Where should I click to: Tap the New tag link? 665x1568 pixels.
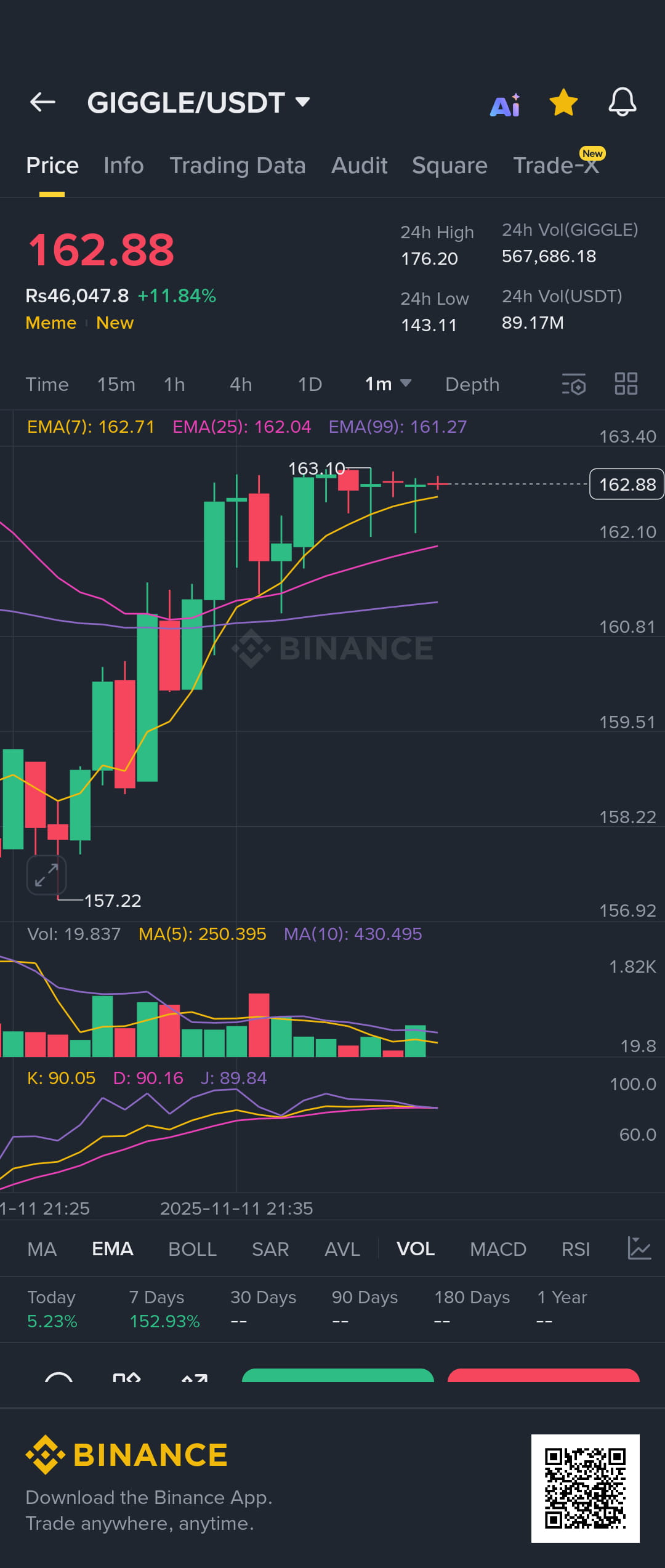(115, 323)
